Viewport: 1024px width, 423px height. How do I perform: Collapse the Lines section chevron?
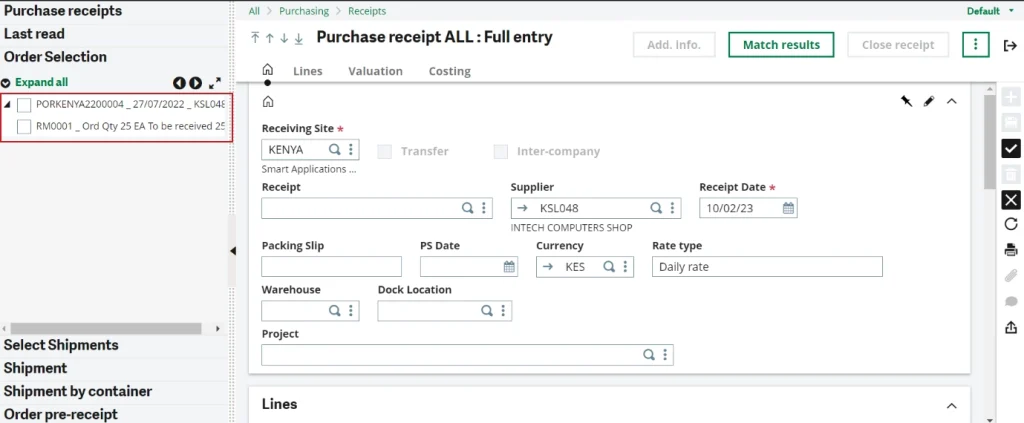coord(950,405)
